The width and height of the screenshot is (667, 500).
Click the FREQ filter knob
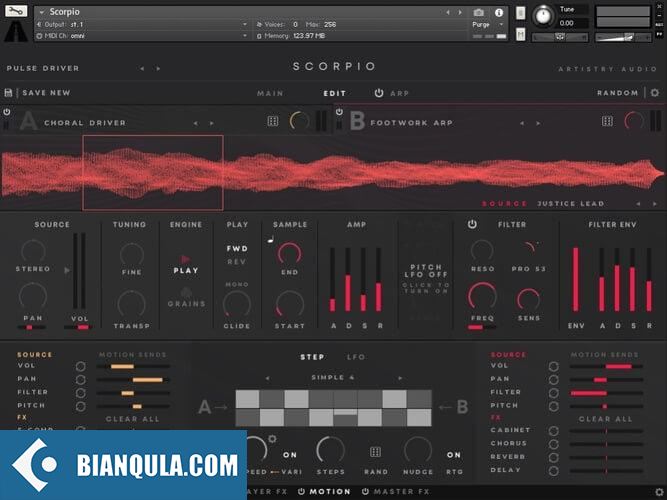pos(482,295)
